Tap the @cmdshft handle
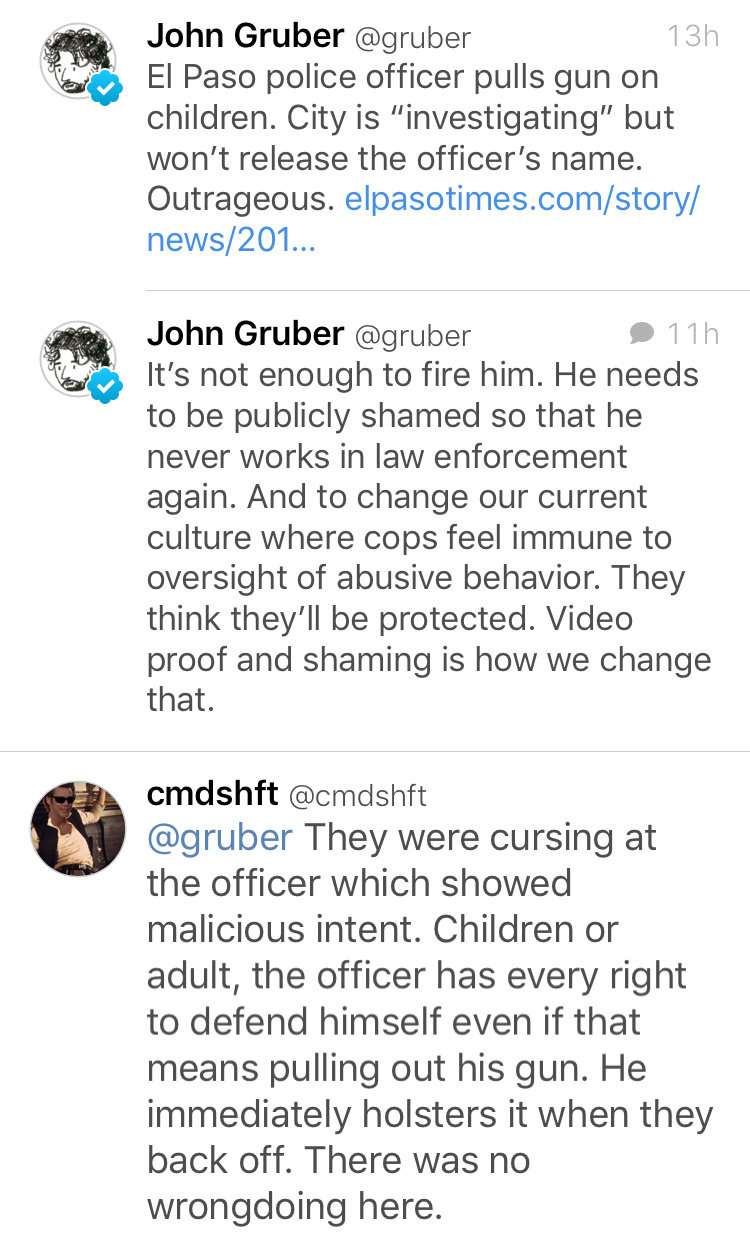750x1245 pixels. (x=357, y=795)
